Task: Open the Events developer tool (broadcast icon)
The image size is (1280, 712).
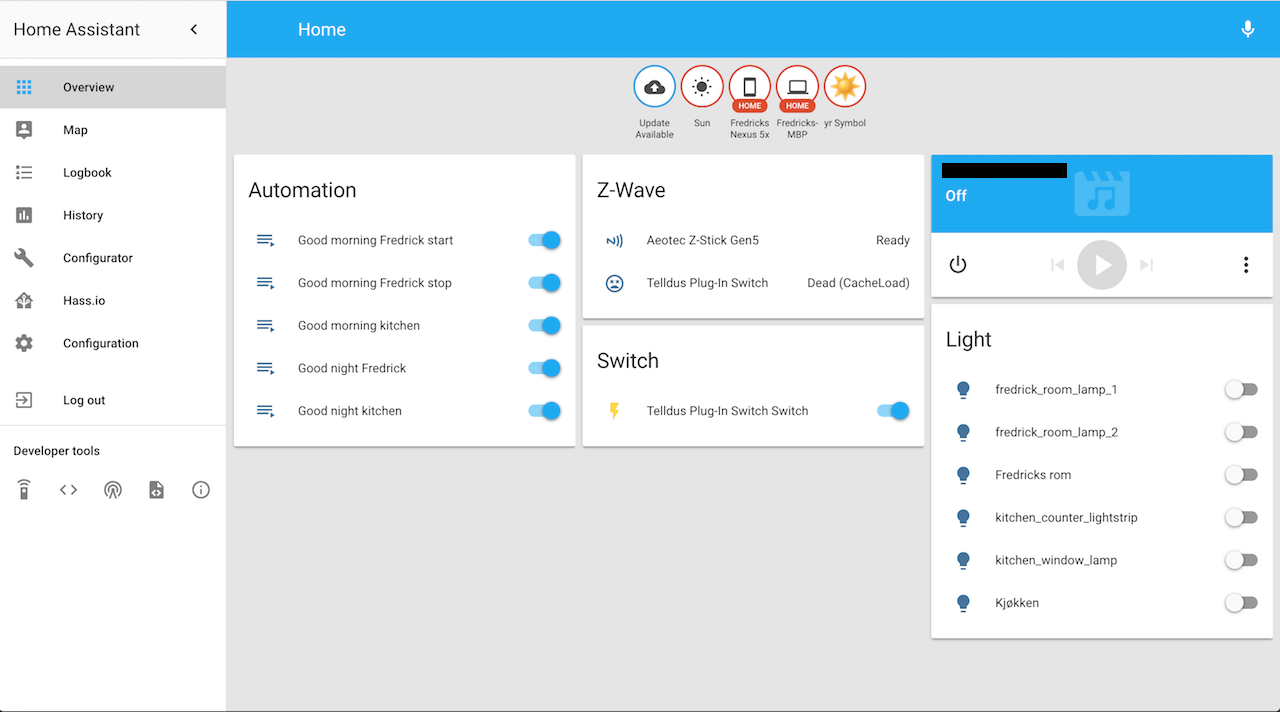Action: click(x=113, y=490)
